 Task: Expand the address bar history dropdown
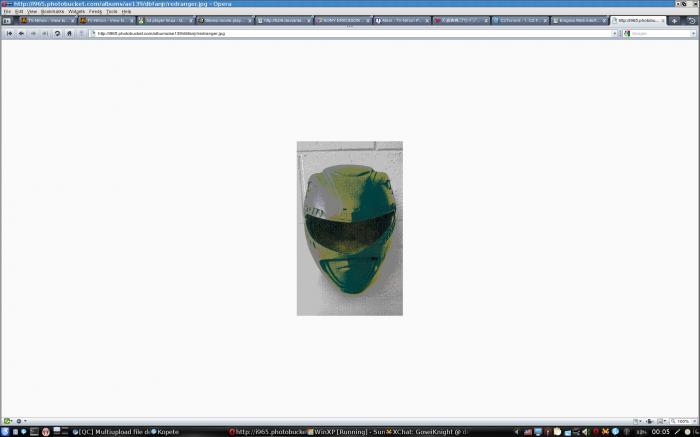[614, 33]
